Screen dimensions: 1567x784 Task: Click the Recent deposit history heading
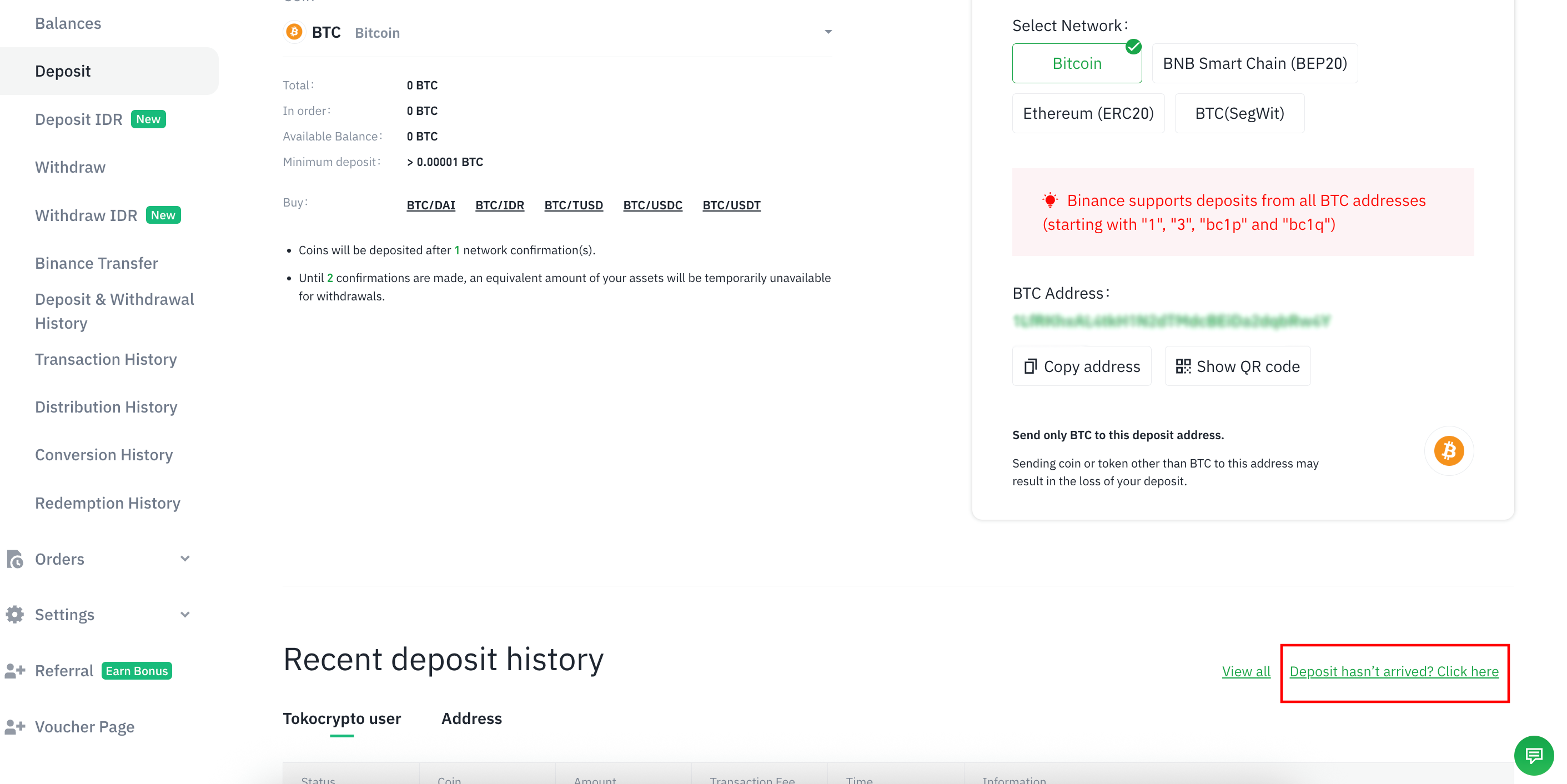pos(443,659)
